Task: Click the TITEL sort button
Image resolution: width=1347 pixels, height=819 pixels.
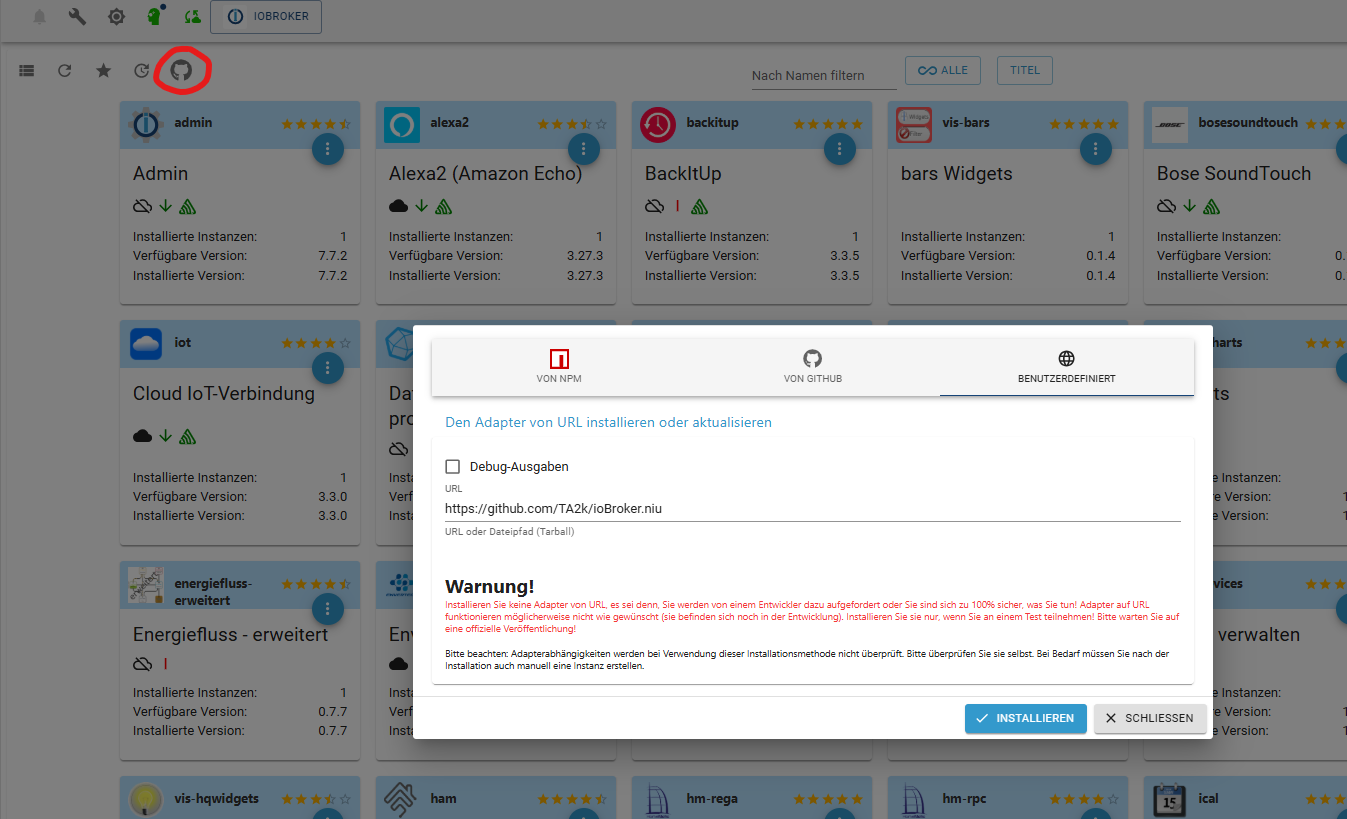Action: click(1025, 70)
